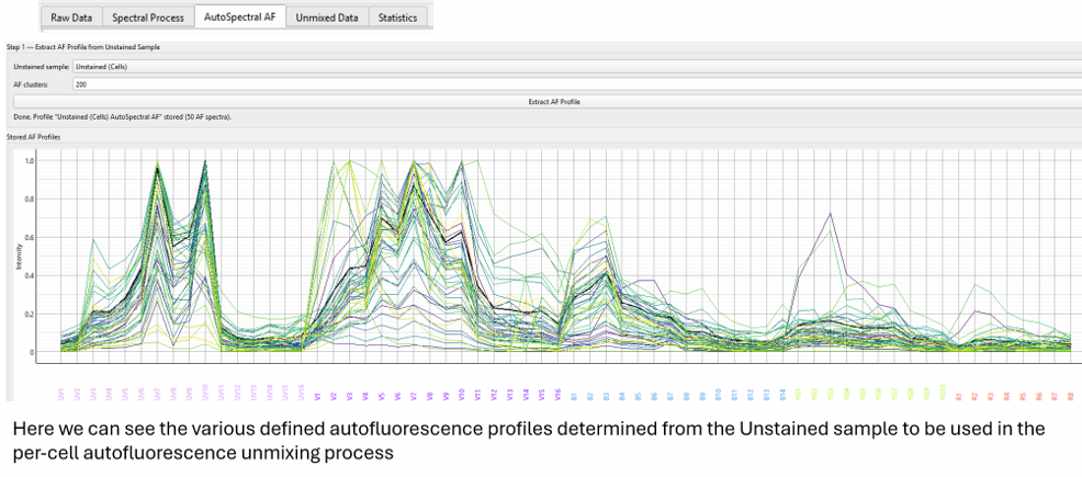Click the UV10 detector label on the x-axis
The width and height of the screenshot is (1082, 477).
coord(204,394)
